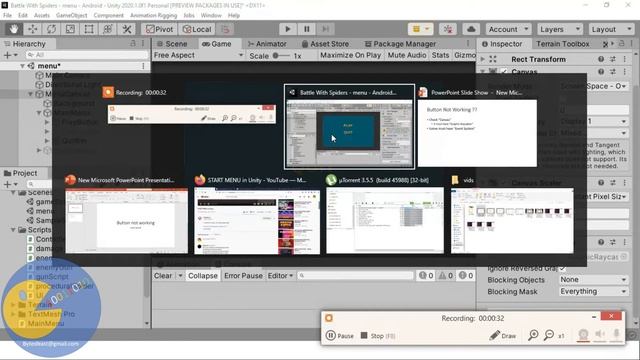Switch to Asset Store tab

click(x=325, y=44)
